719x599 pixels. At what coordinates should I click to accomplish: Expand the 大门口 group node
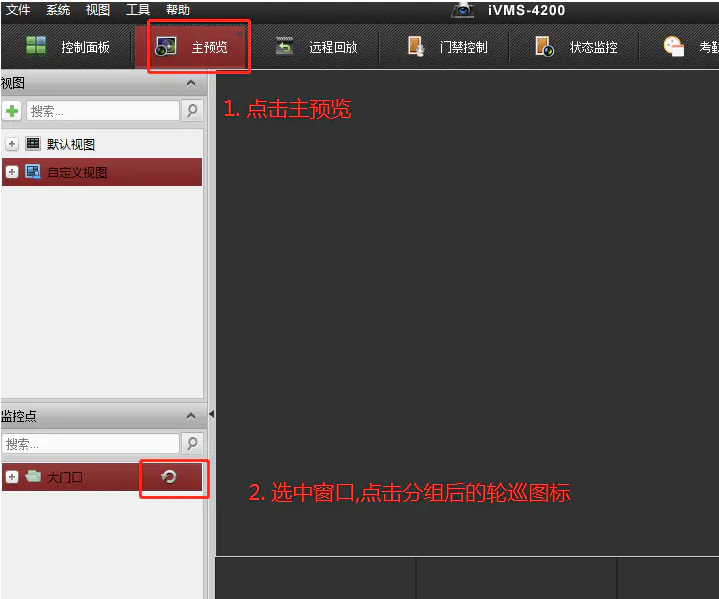click(12, 477)
